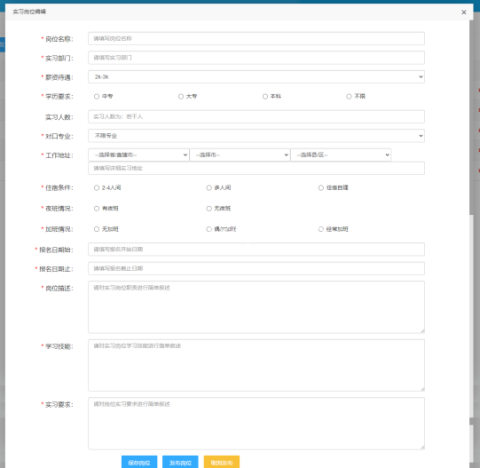Click the 保存岗位 save button
The image size is (480, 468).
point(139,462)
